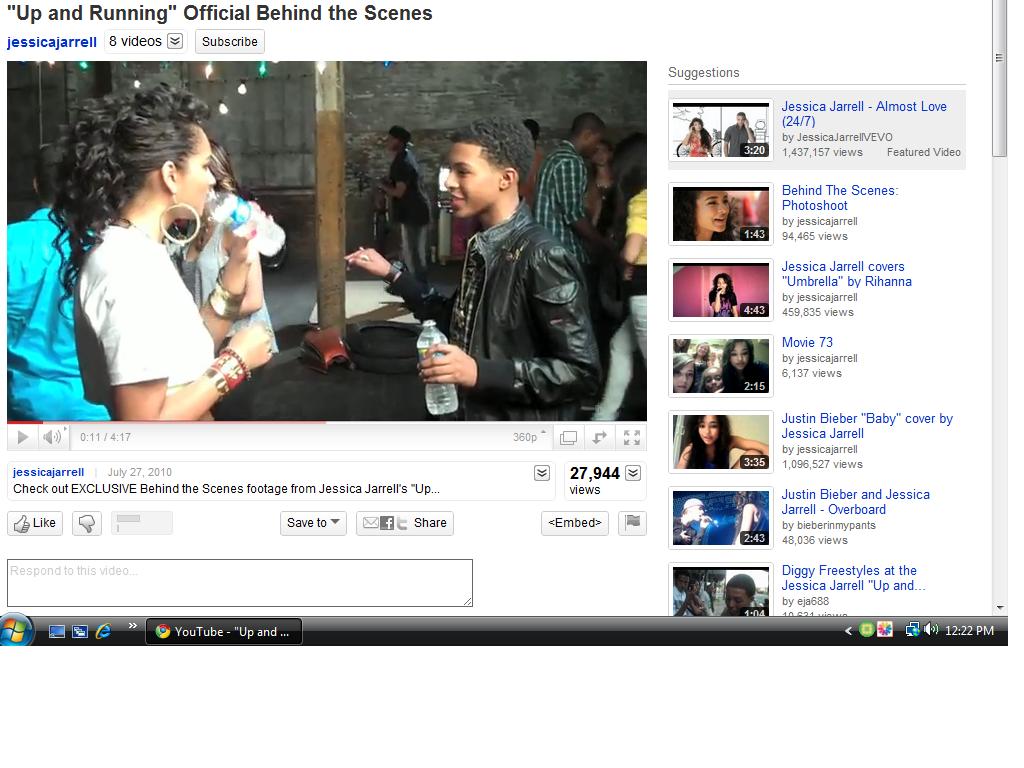Subscribe to jessicajarrell channel

pyautogui.click(x=230, y=42)
